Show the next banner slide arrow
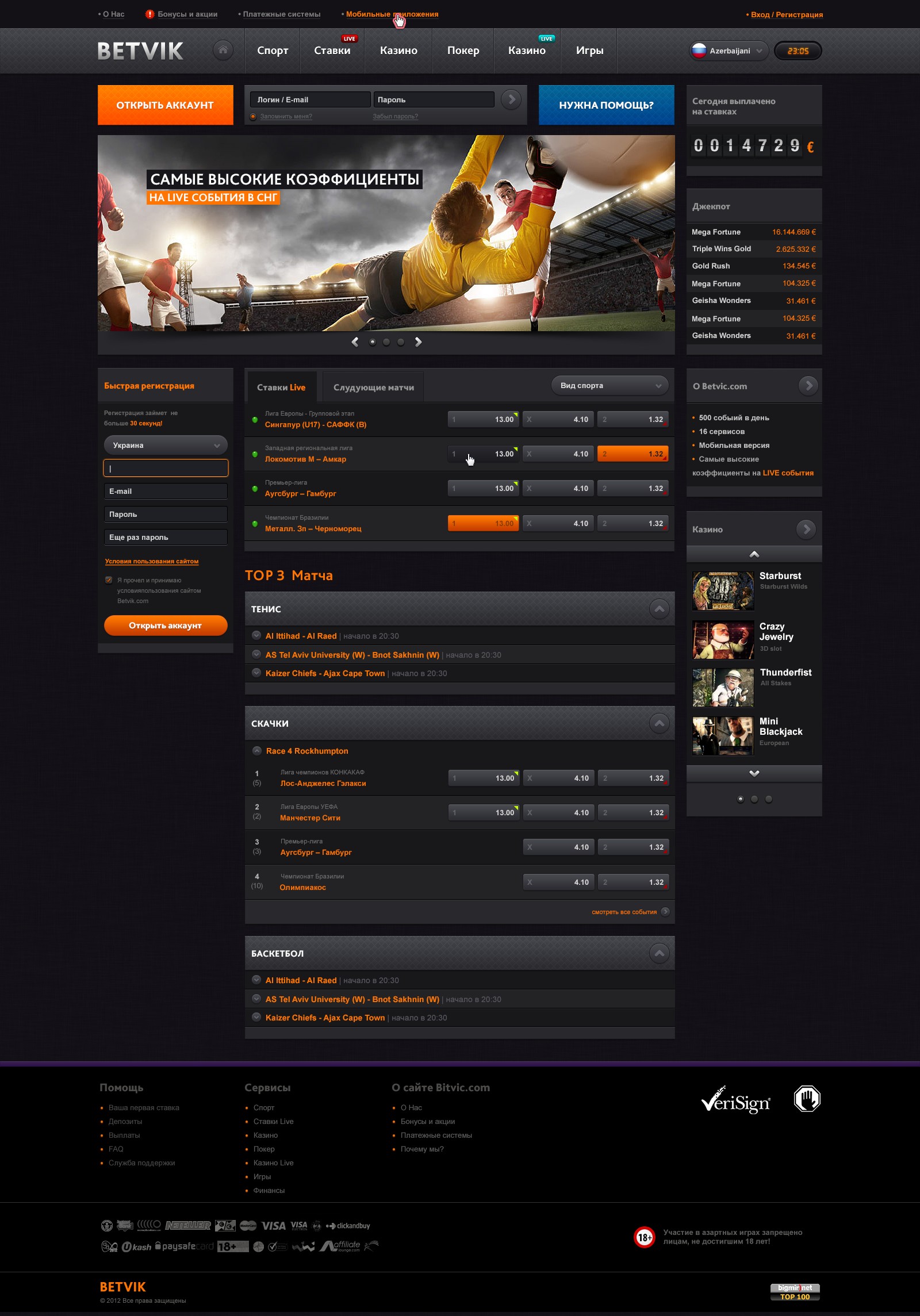Screen dimensions: 920x1316 point(418,342)
